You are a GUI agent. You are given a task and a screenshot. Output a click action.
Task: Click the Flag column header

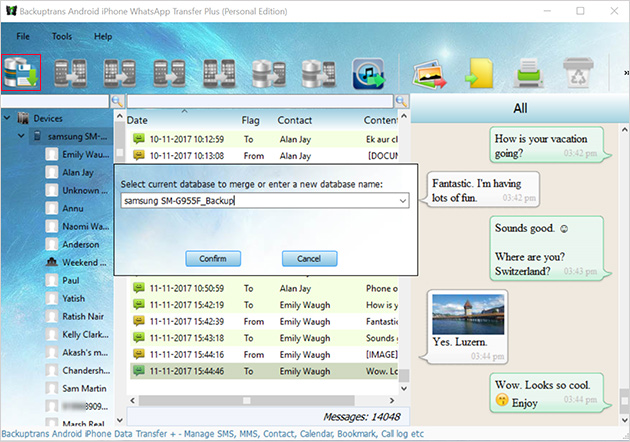(x=250, y=120)
